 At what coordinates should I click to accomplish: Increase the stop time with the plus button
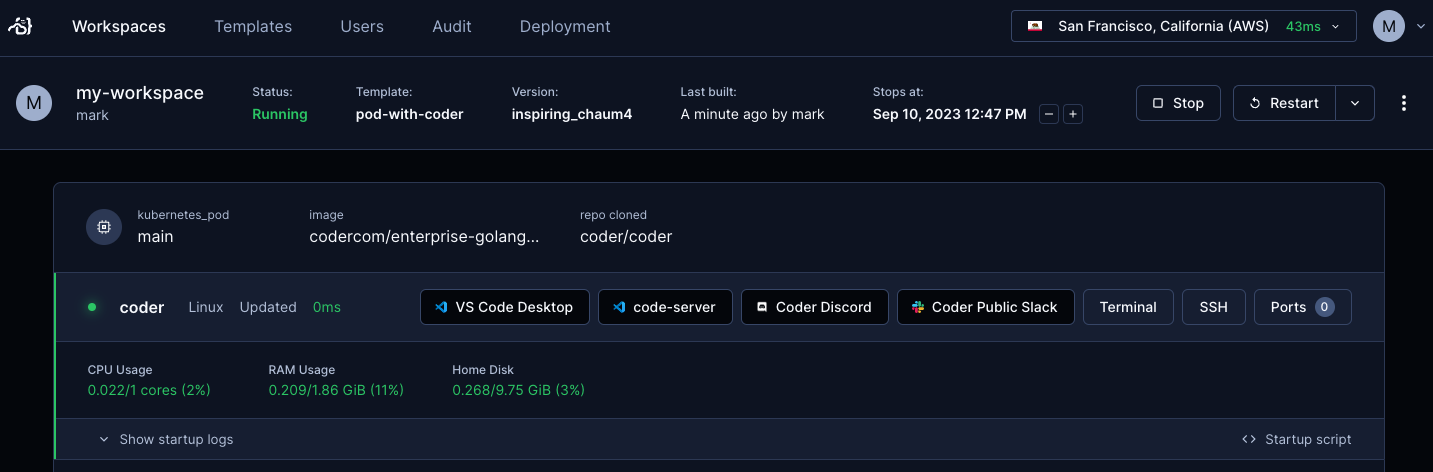click(x=1073, y=114)
